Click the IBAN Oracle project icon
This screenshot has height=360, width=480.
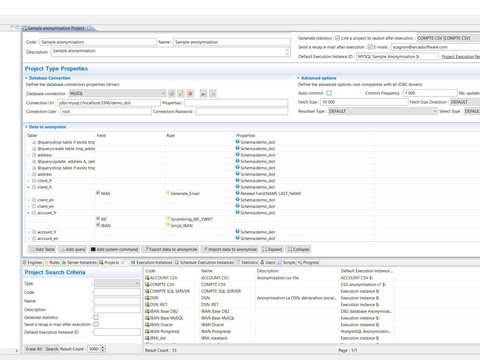(x=147, y=324)
